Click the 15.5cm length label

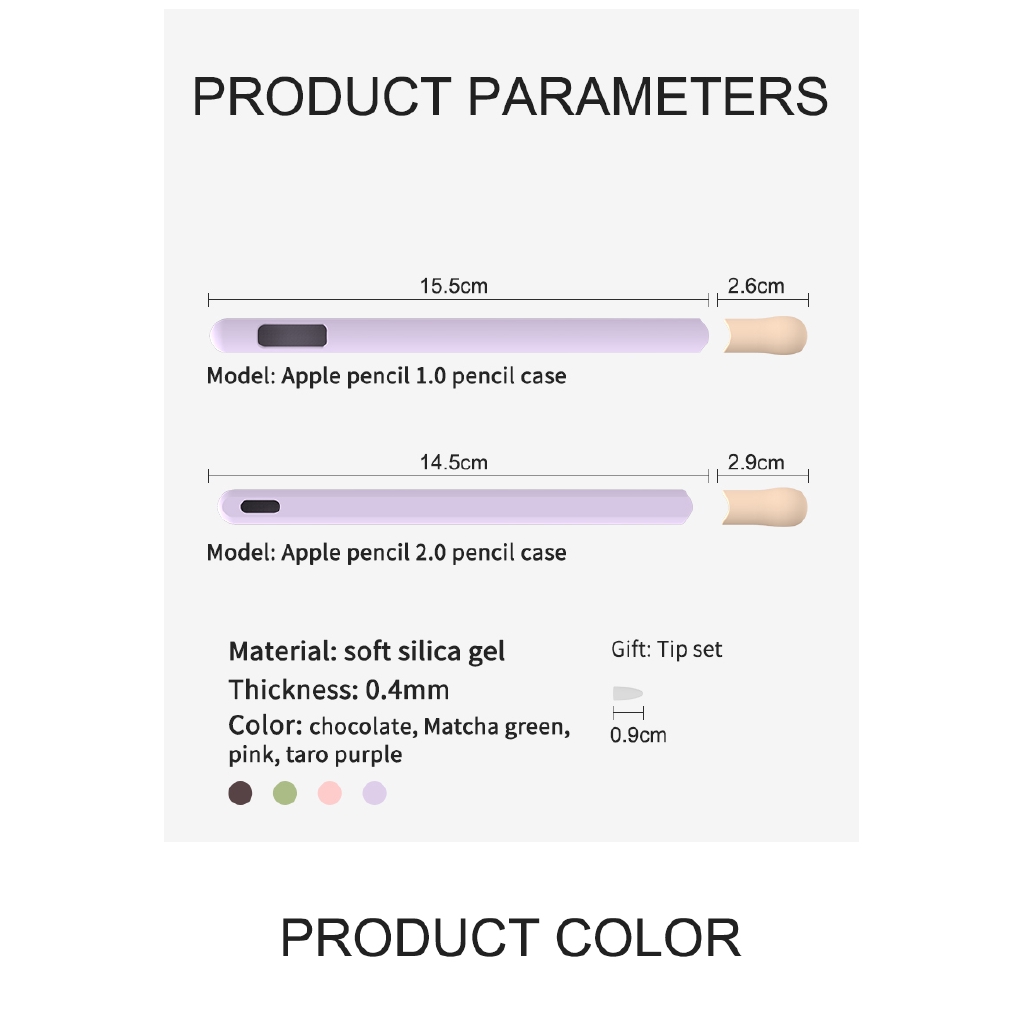coord(453,286)
